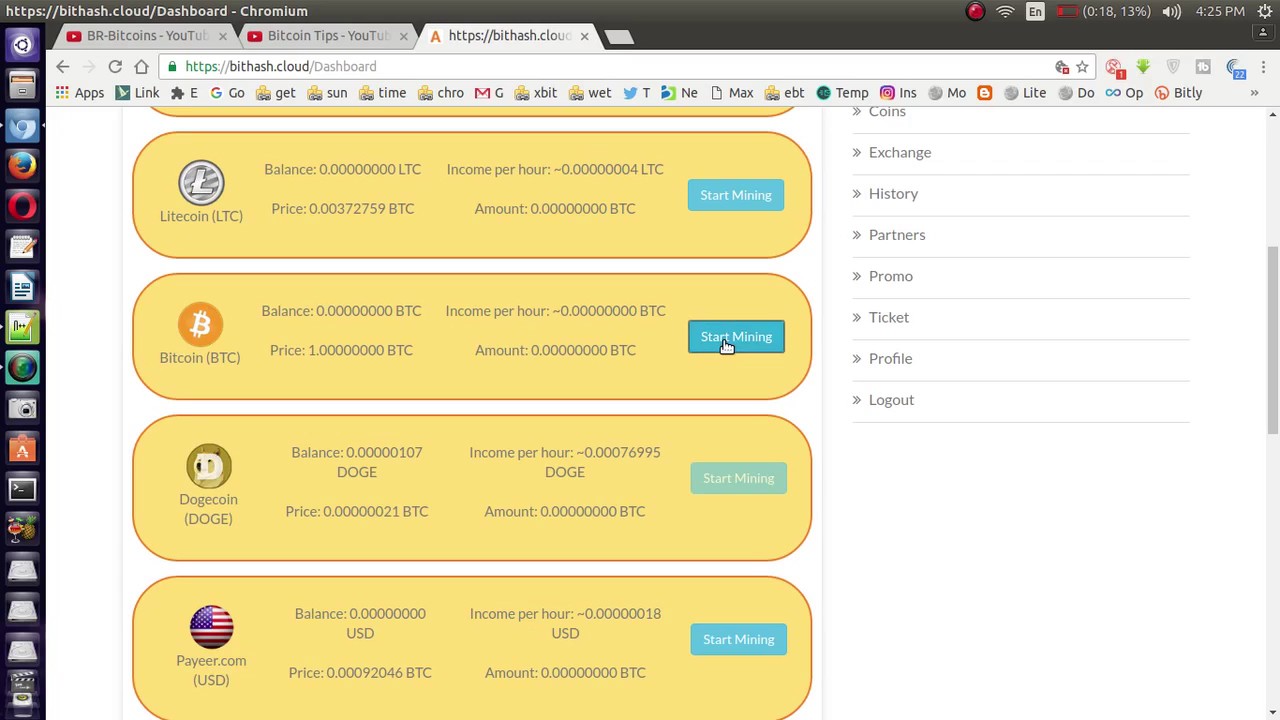
Task: Open the Link bookmark
Action: pyautogui.click(x=137, y=93)
